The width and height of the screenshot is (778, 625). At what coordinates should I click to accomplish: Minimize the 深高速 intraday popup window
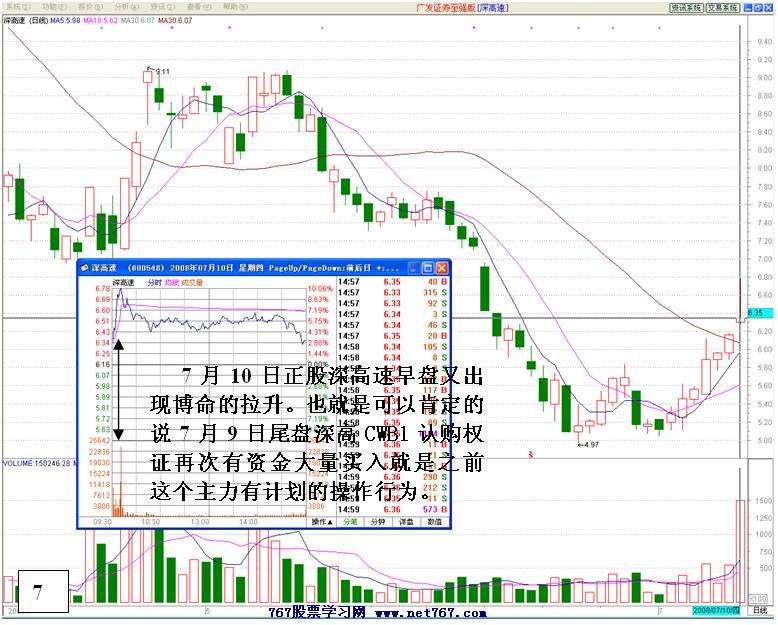(413, 268)
